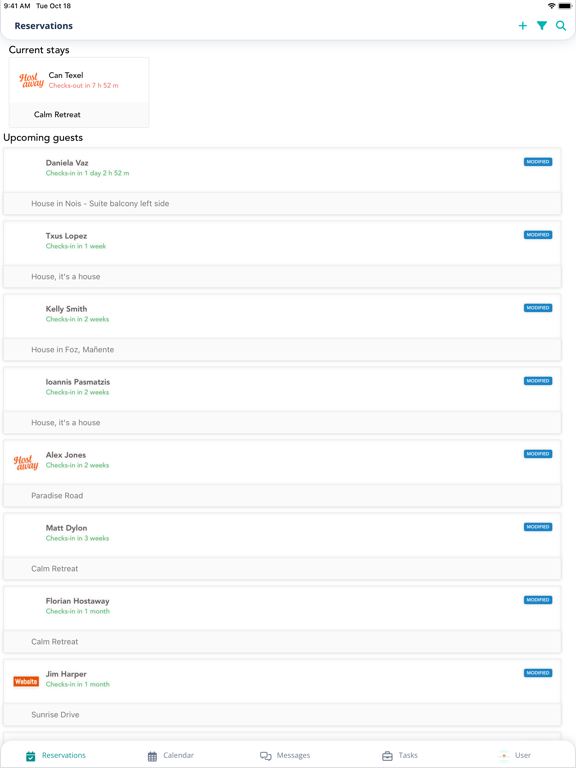Open the filter funnel icon
The width and height of the screenshot is (576, 768).
(542, 26)
